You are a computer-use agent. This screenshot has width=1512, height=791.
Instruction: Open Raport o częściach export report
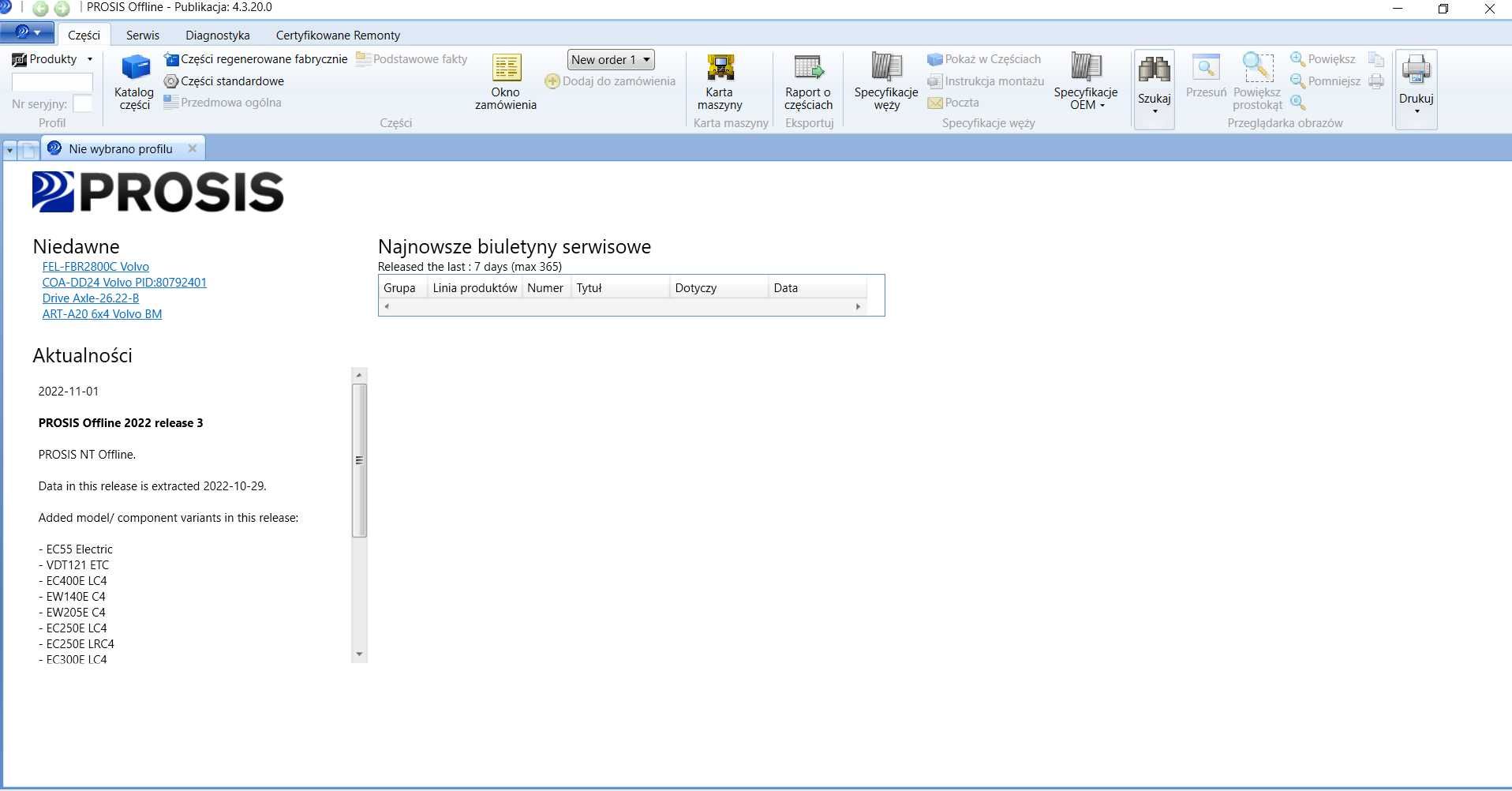pos(809,83)
